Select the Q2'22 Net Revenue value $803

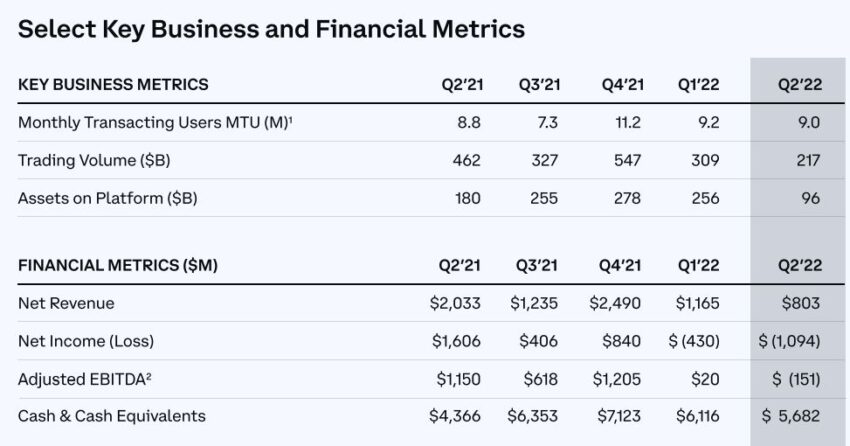coord(801,303)
